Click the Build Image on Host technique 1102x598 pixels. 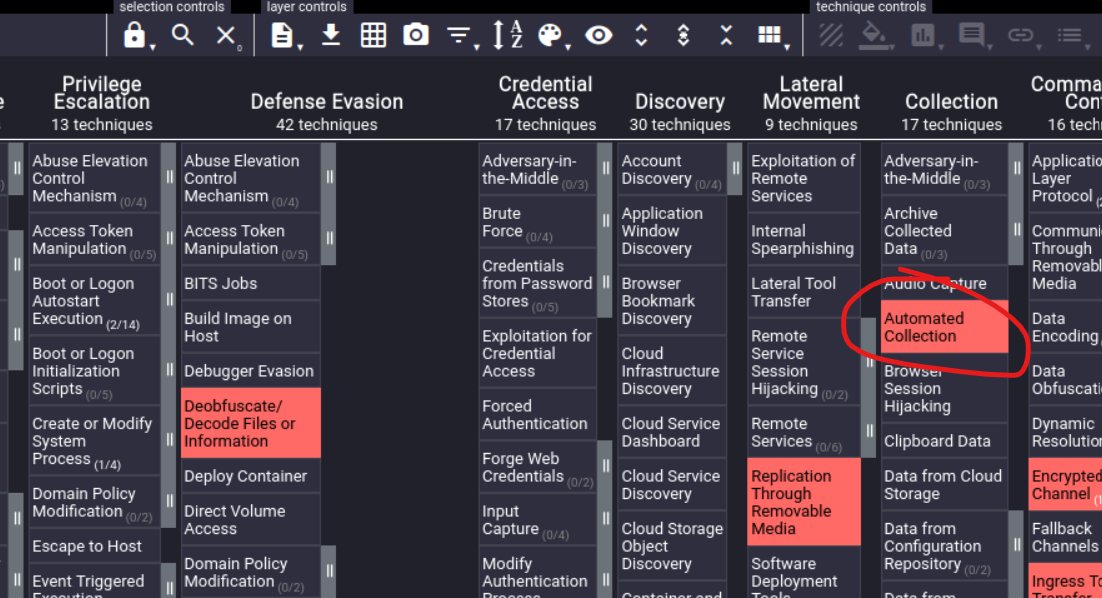coord(251,327)
